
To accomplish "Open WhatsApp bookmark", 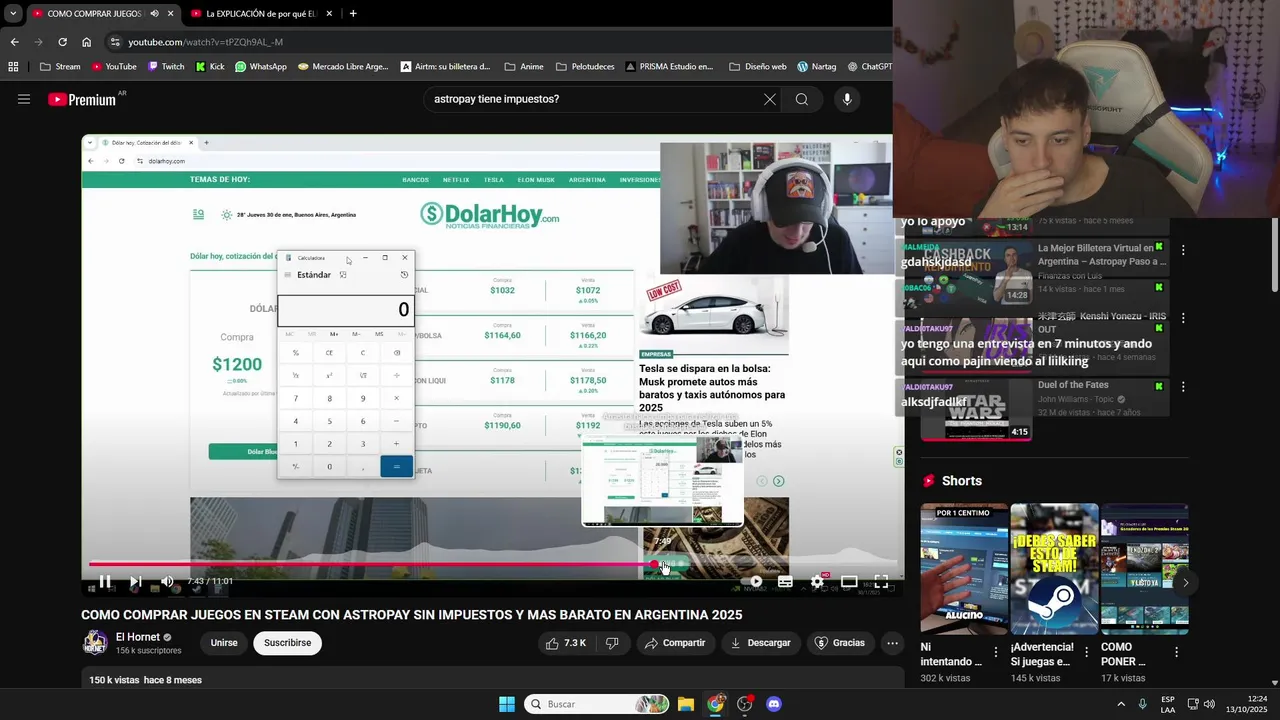I will [260, 67].
